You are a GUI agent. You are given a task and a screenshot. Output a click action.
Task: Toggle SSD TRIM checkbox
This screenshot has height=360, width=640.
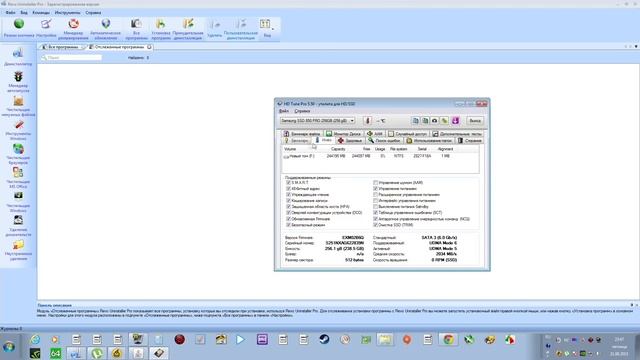(x=376, y=225)
